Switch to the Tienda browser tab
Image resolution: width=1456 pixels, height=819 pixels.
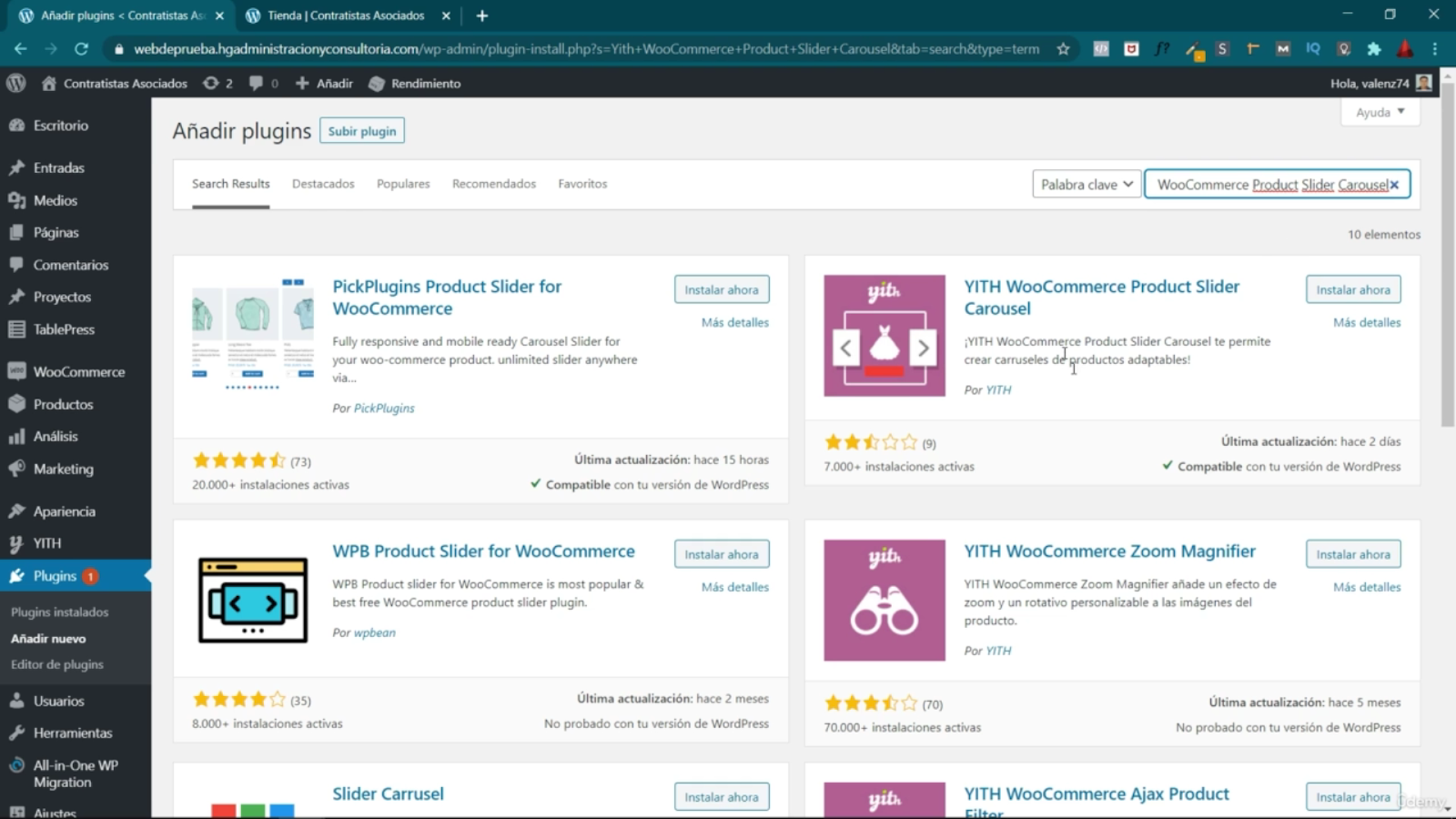click(346, 15)
